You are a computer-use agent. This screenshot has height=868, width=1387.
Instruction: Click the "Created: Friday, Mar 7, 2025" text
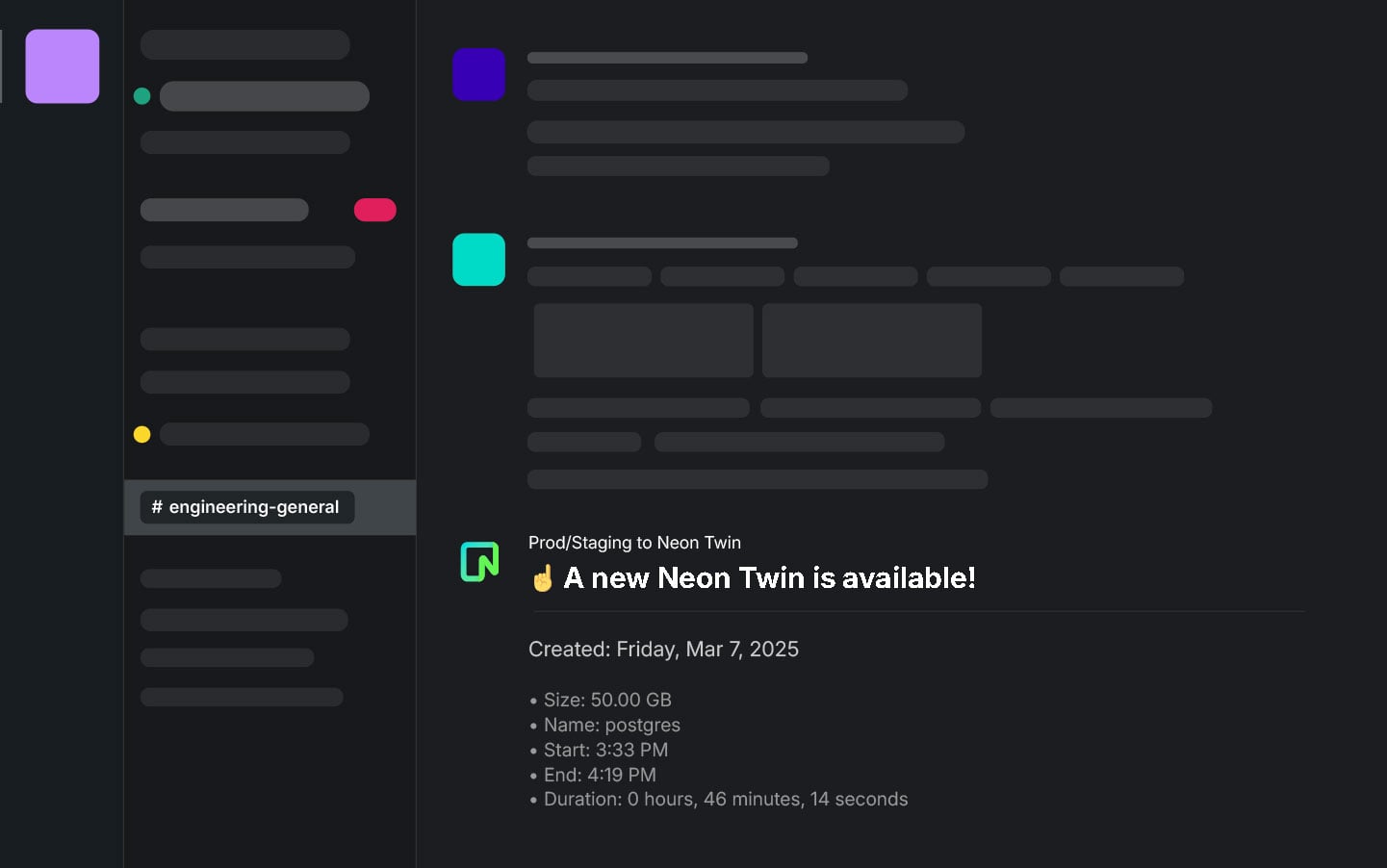pyautogui.click(x=663, y=649)
